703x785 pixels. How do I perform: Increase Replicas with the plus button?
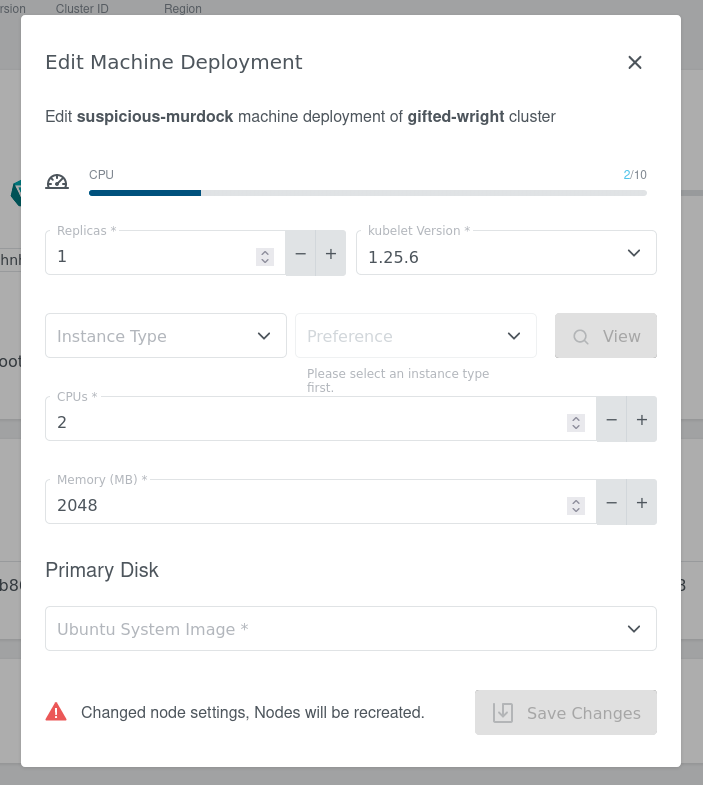click(x=331, y=254)
